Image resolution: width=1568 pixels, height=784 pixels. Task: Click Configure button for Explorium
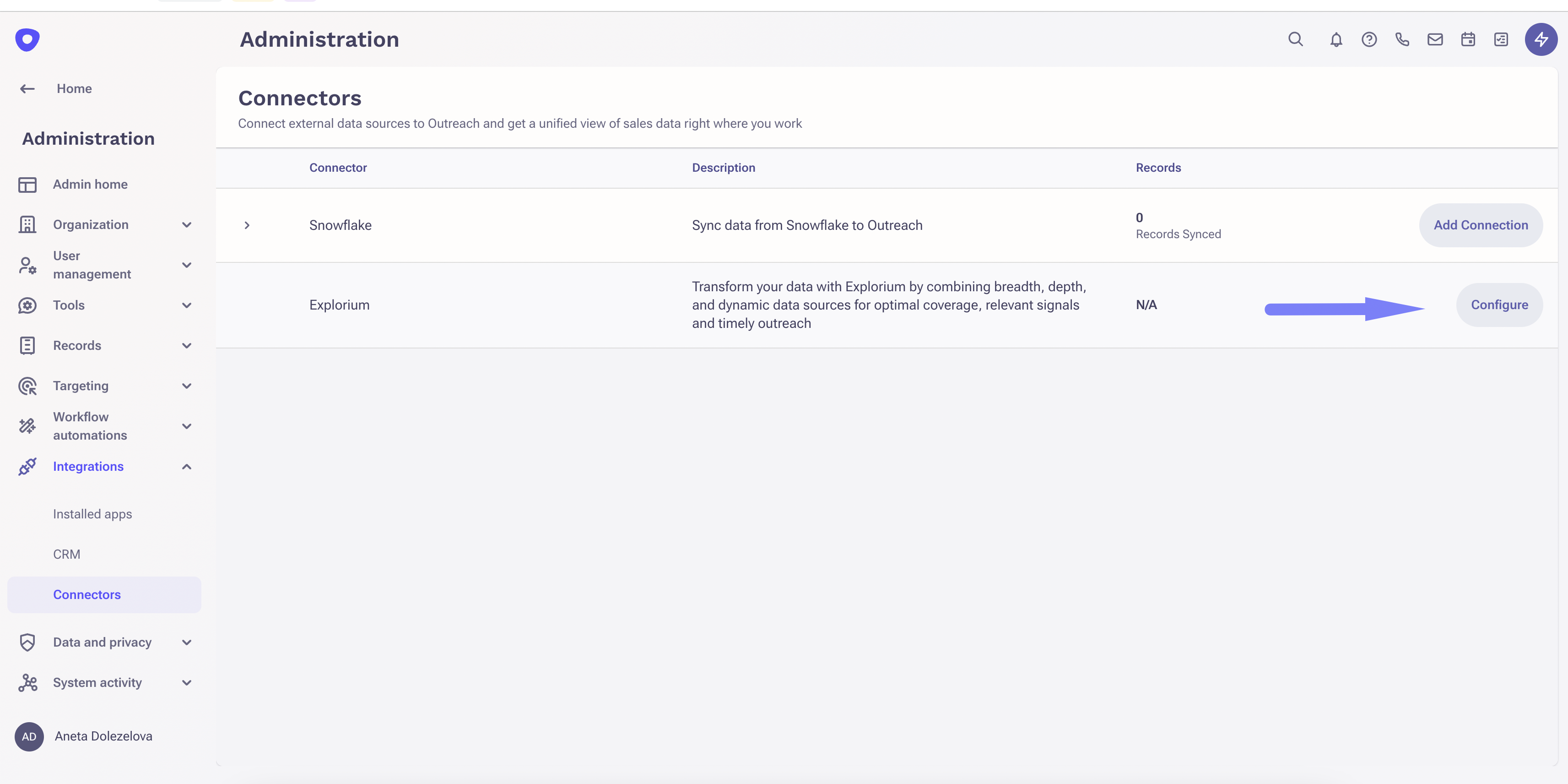1498,305
